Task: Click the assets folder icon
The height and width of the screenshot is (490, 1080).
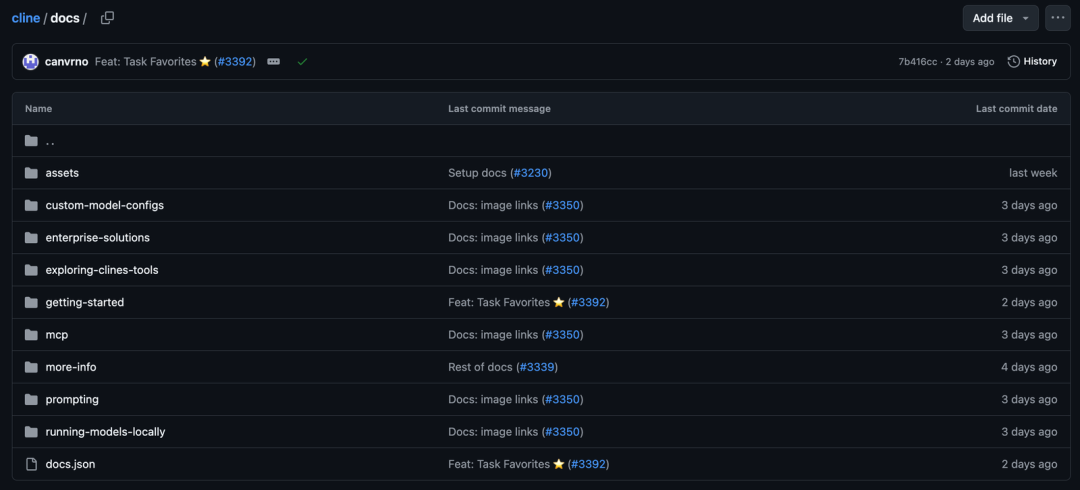Action: [x=31, y=173]
